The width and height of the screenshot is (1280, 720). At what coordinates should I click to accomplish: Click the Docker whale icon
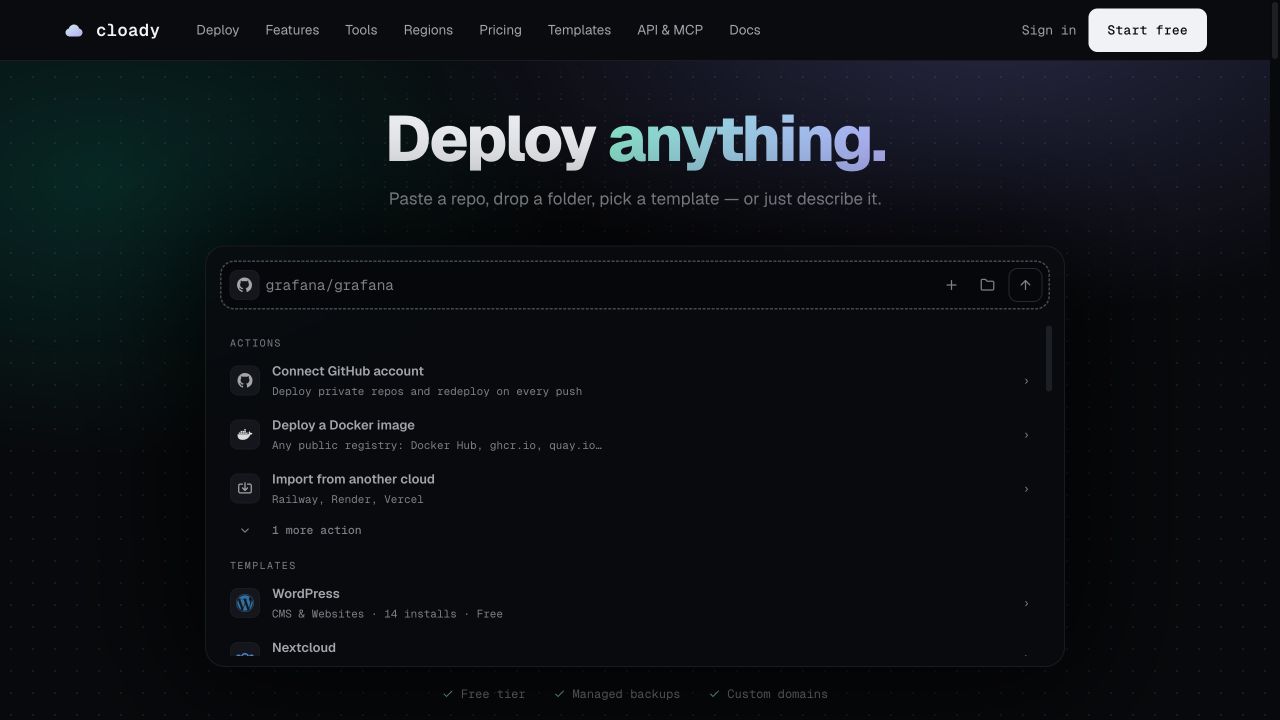tap(245, 434)
